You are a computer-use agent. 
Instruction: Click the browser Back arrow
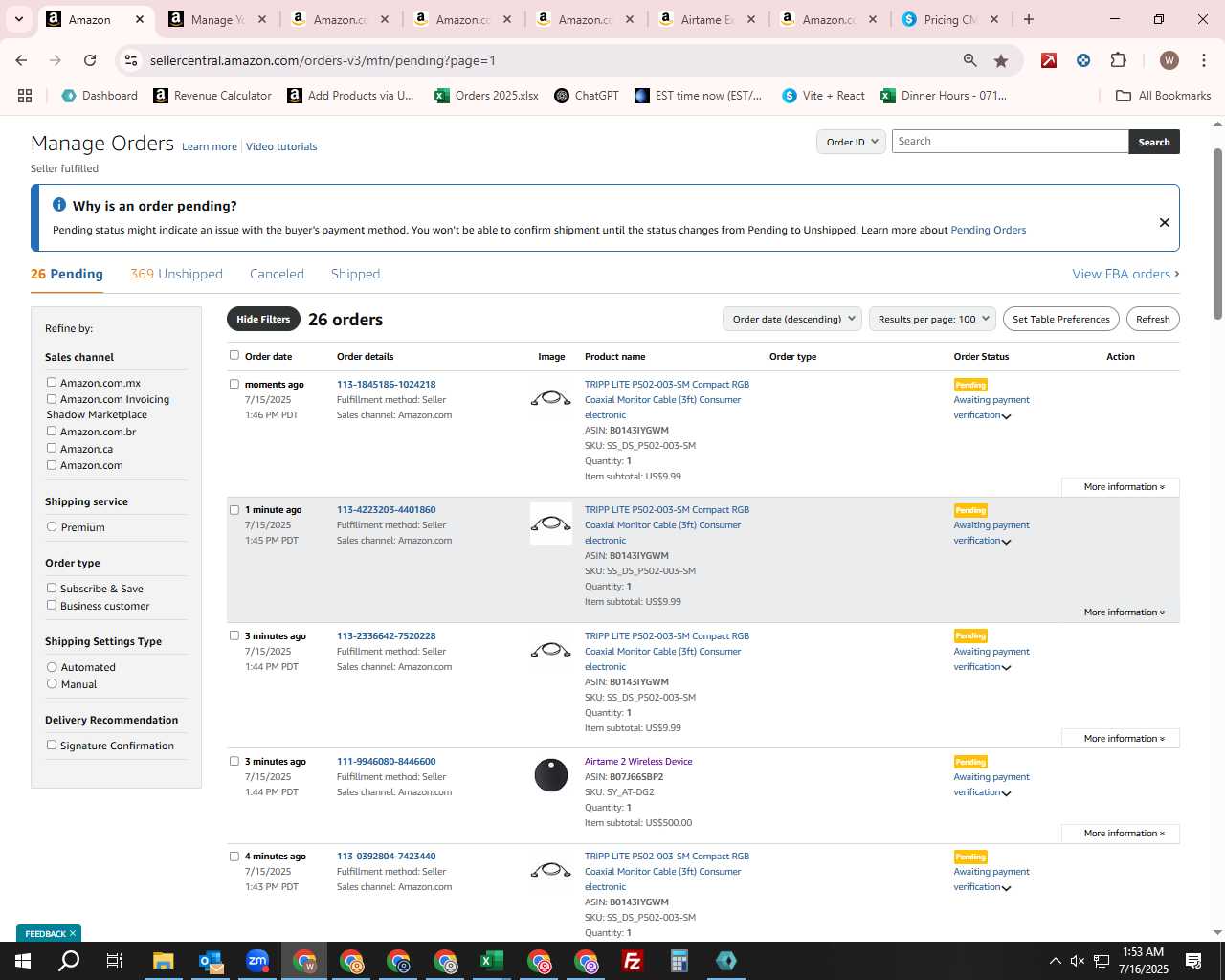pos(21,60)
